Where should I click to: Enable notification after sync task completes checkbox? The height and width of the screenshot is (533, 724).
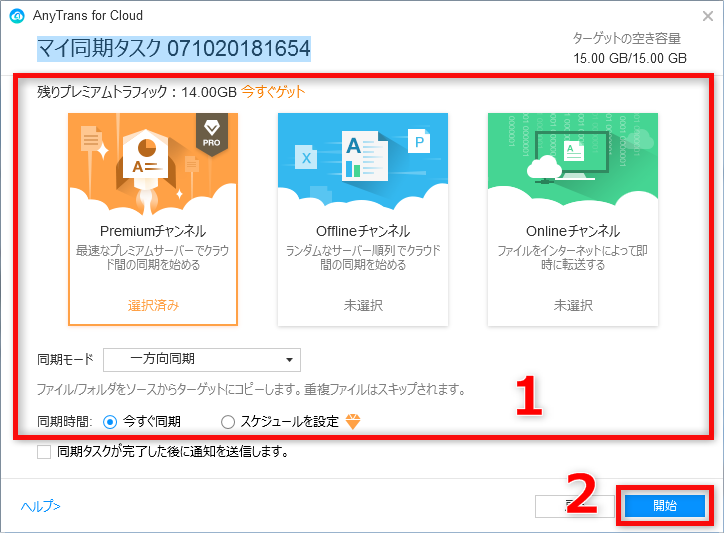click(x=44, y=452)
